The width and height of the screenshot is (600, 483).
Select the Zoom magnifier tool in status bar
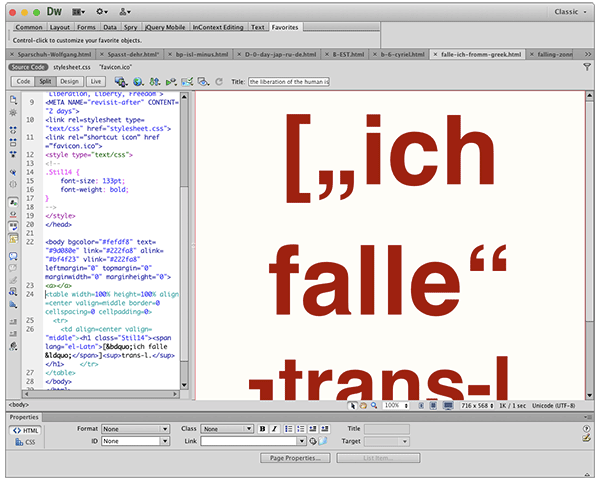coord(374,405)
